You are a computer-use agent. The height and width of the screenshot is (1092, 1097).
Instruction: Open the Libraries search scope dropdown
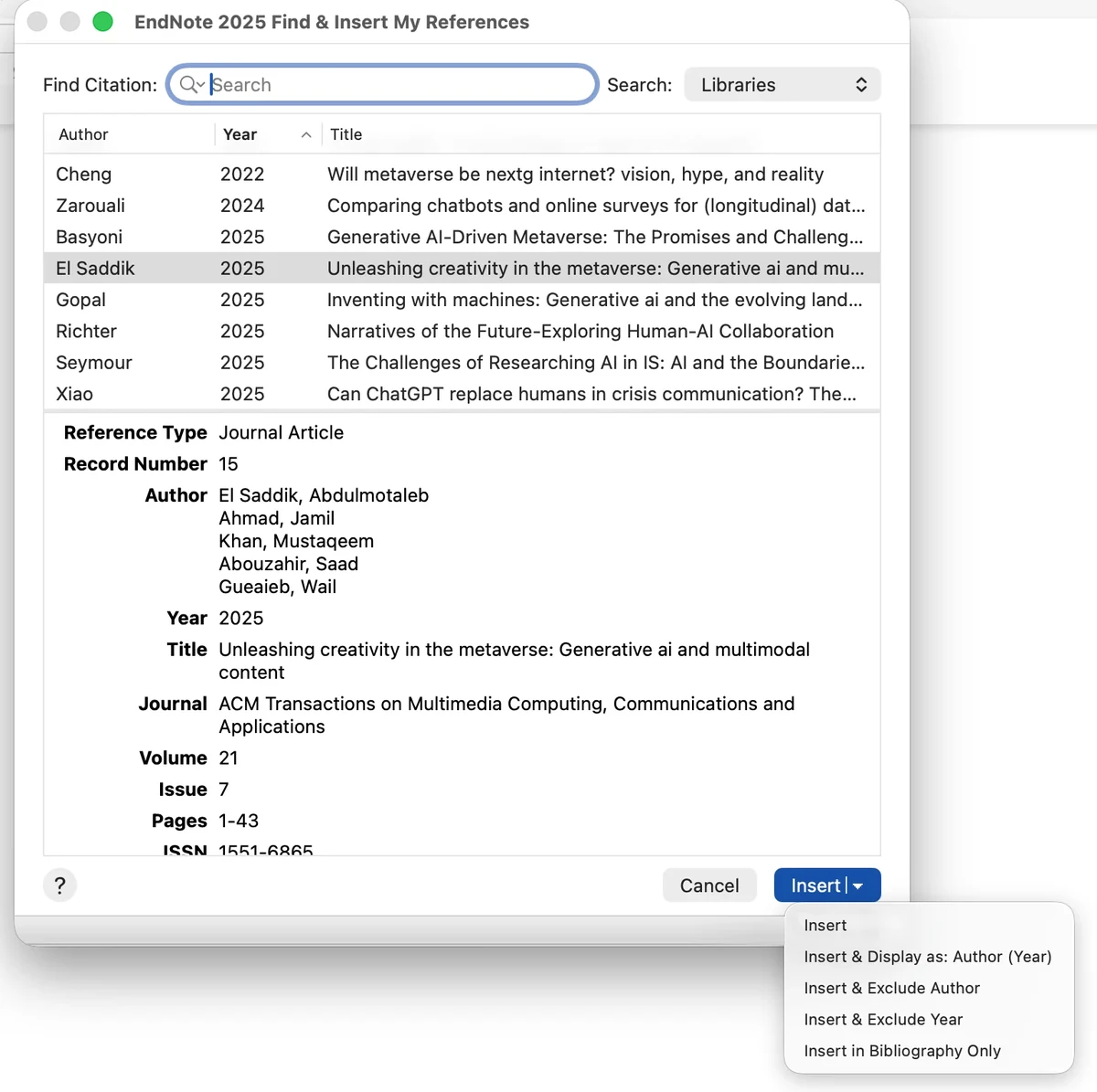[x=783, y=85]
